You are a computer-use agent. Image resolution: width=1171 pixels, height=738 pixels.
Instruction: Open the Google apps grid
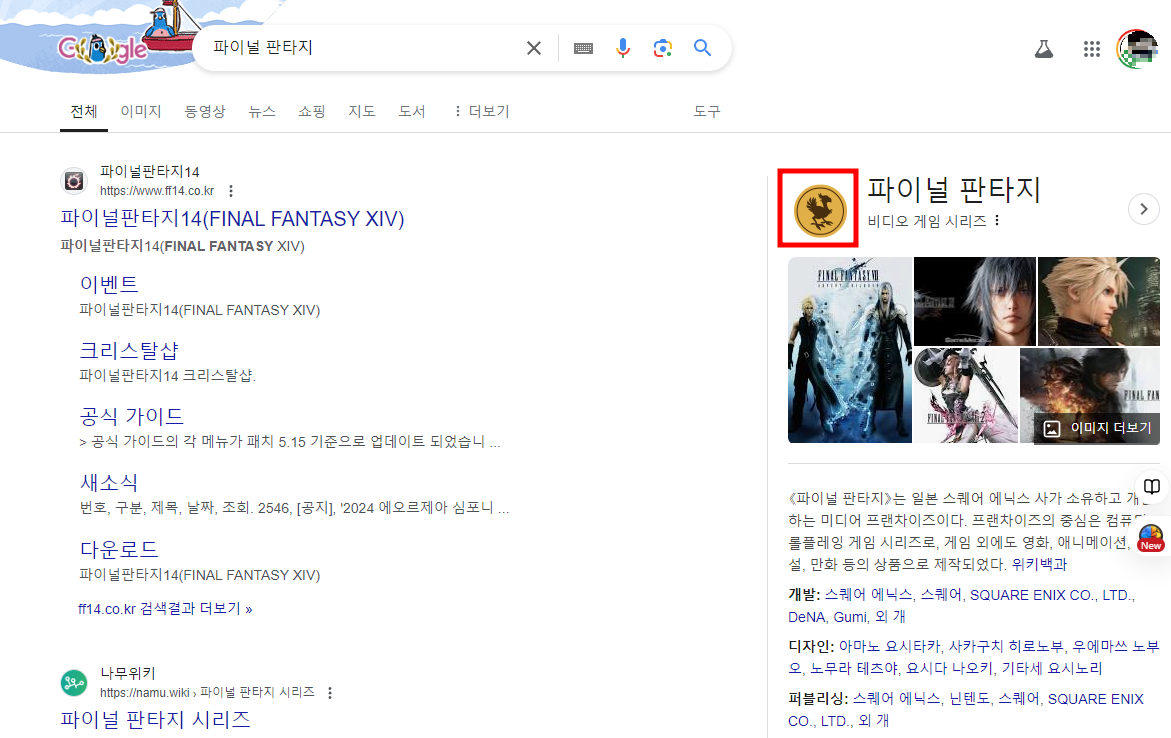pyautogui.click(x=1091, y=49)
